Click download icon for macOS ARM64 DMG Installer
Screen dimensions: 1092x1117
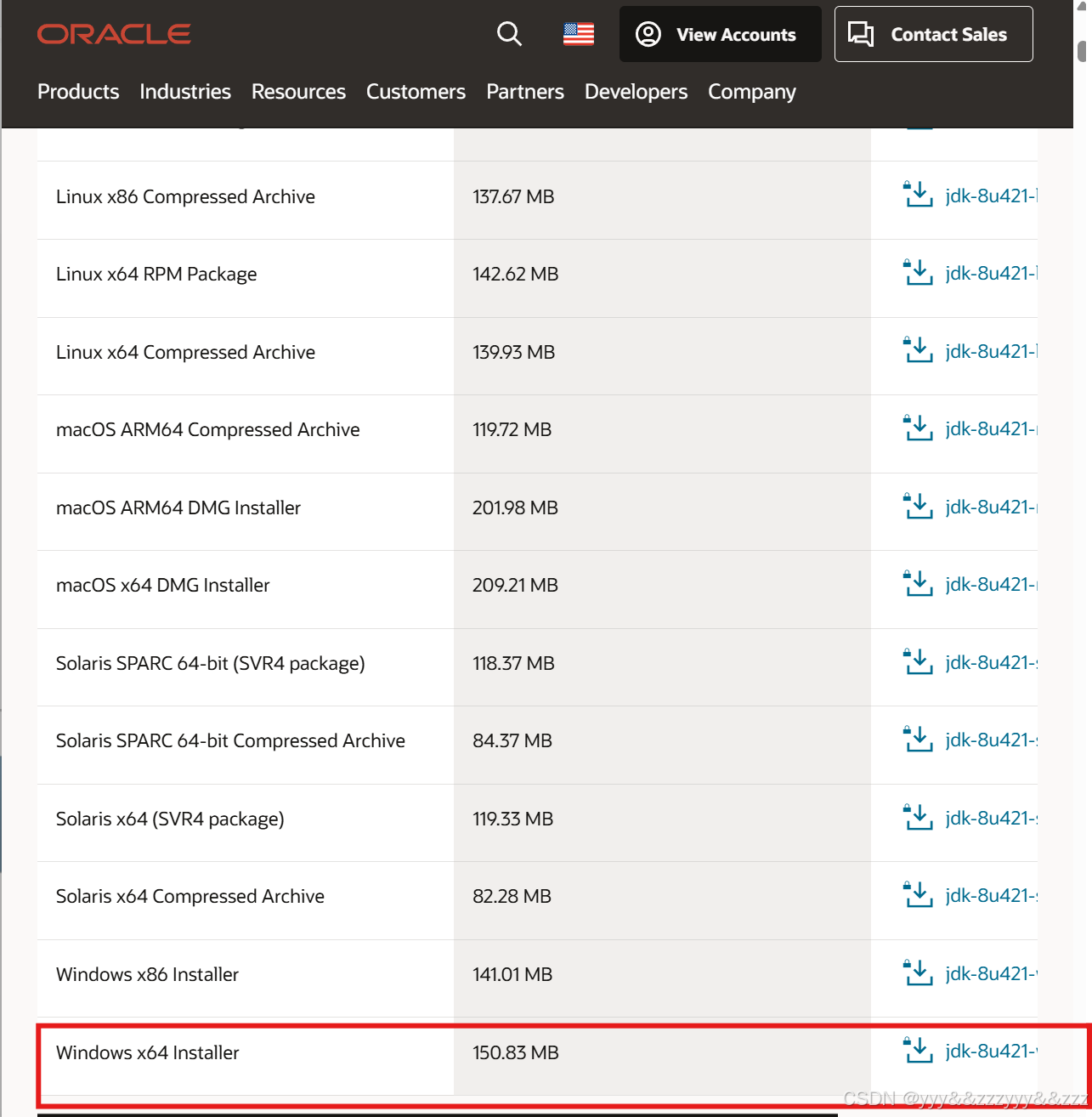click(x=918, y=507)
